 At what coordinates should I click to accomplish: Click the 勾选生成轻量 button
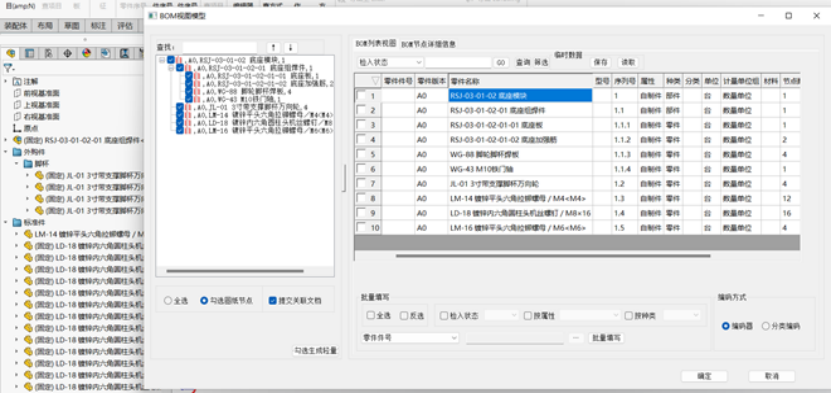coord(316,351)
